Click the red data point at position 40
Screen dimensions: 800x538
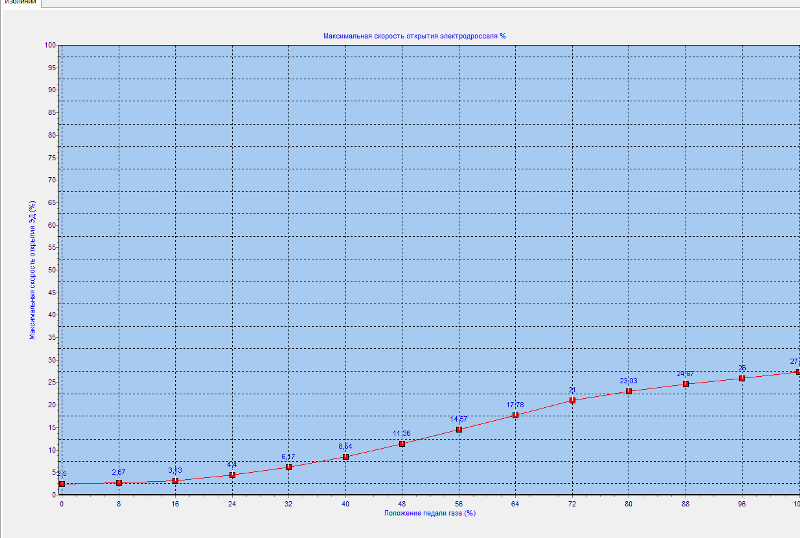[x=345, y=457]
